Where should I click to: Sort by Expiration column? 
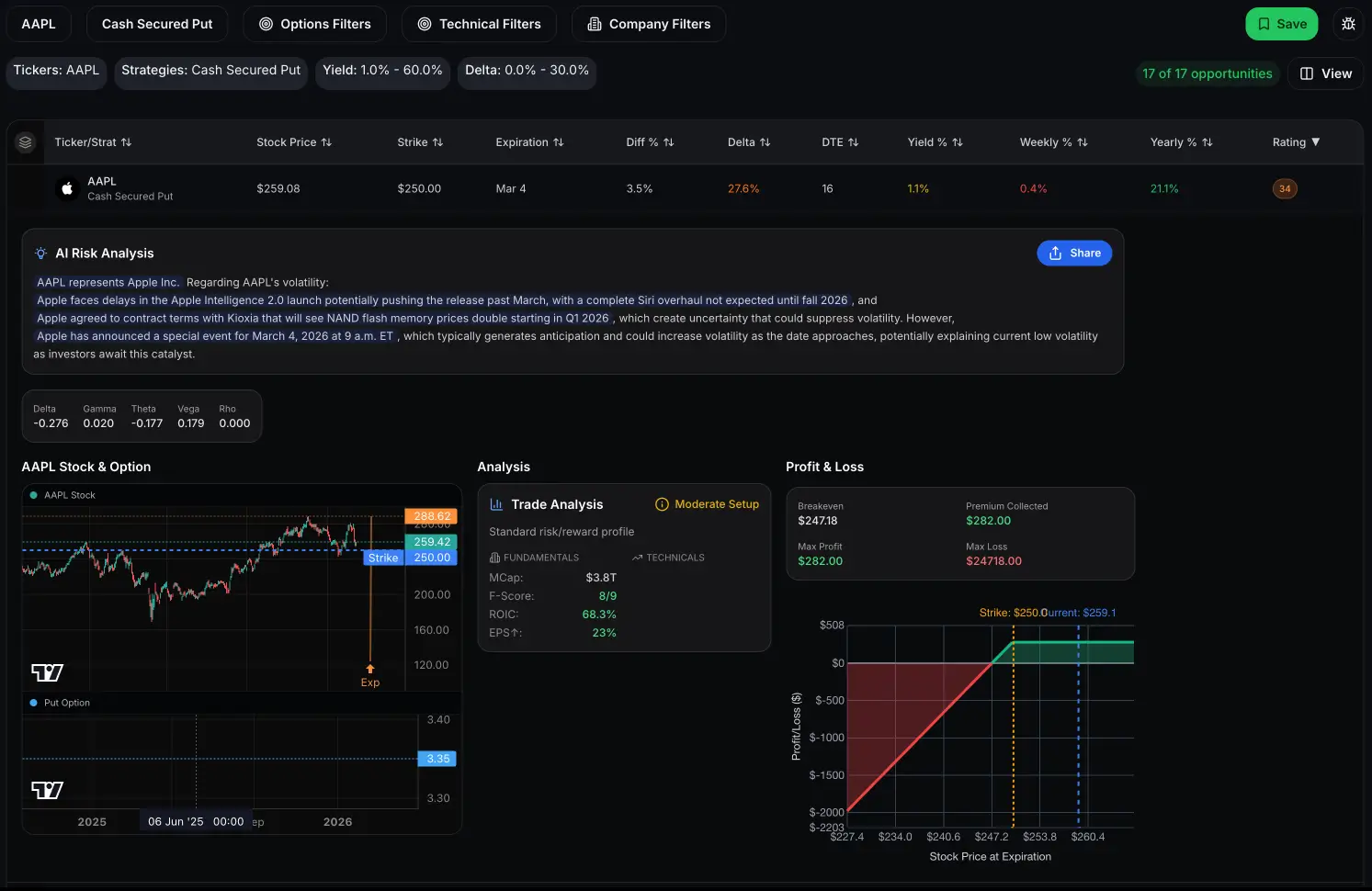[x=529, y=142]
